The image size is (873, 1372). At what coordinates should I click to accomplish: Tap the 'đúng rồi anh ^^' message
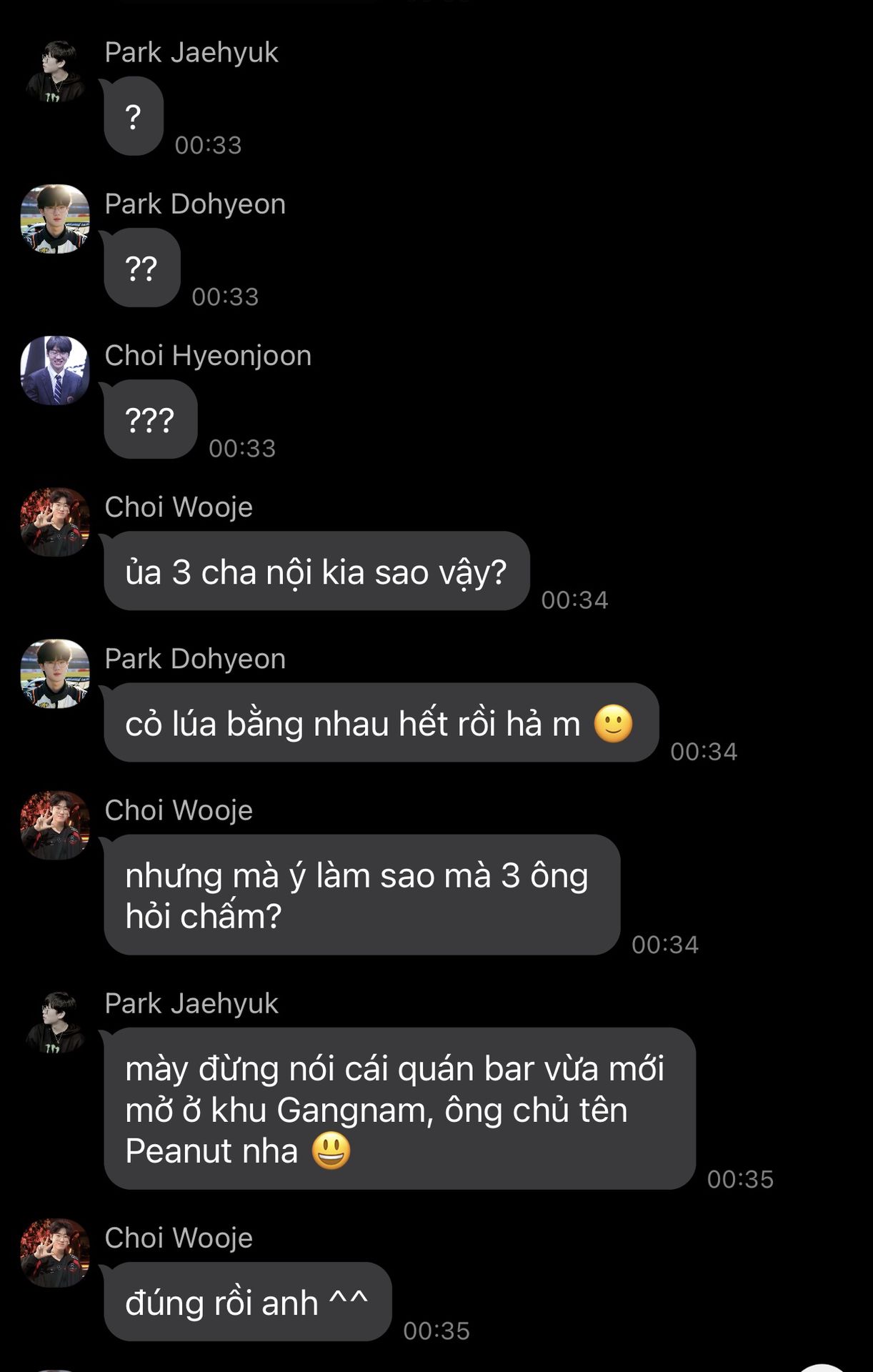(x=248, y=1301)
